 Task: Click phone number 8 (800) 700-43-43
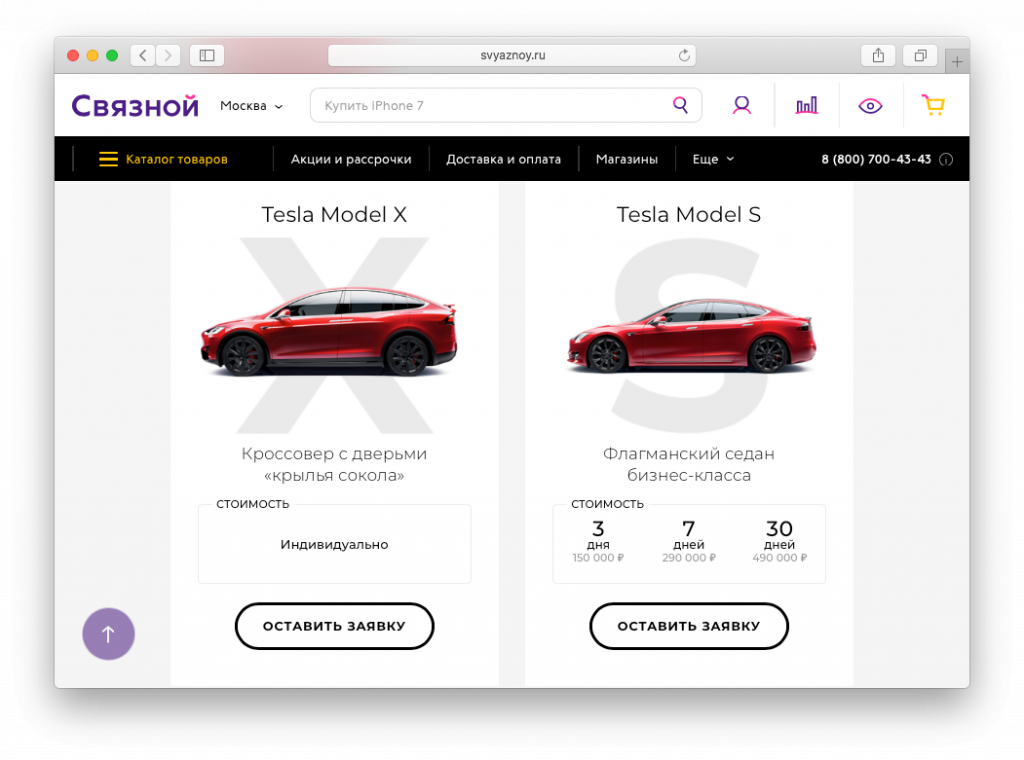click(876, 159)
